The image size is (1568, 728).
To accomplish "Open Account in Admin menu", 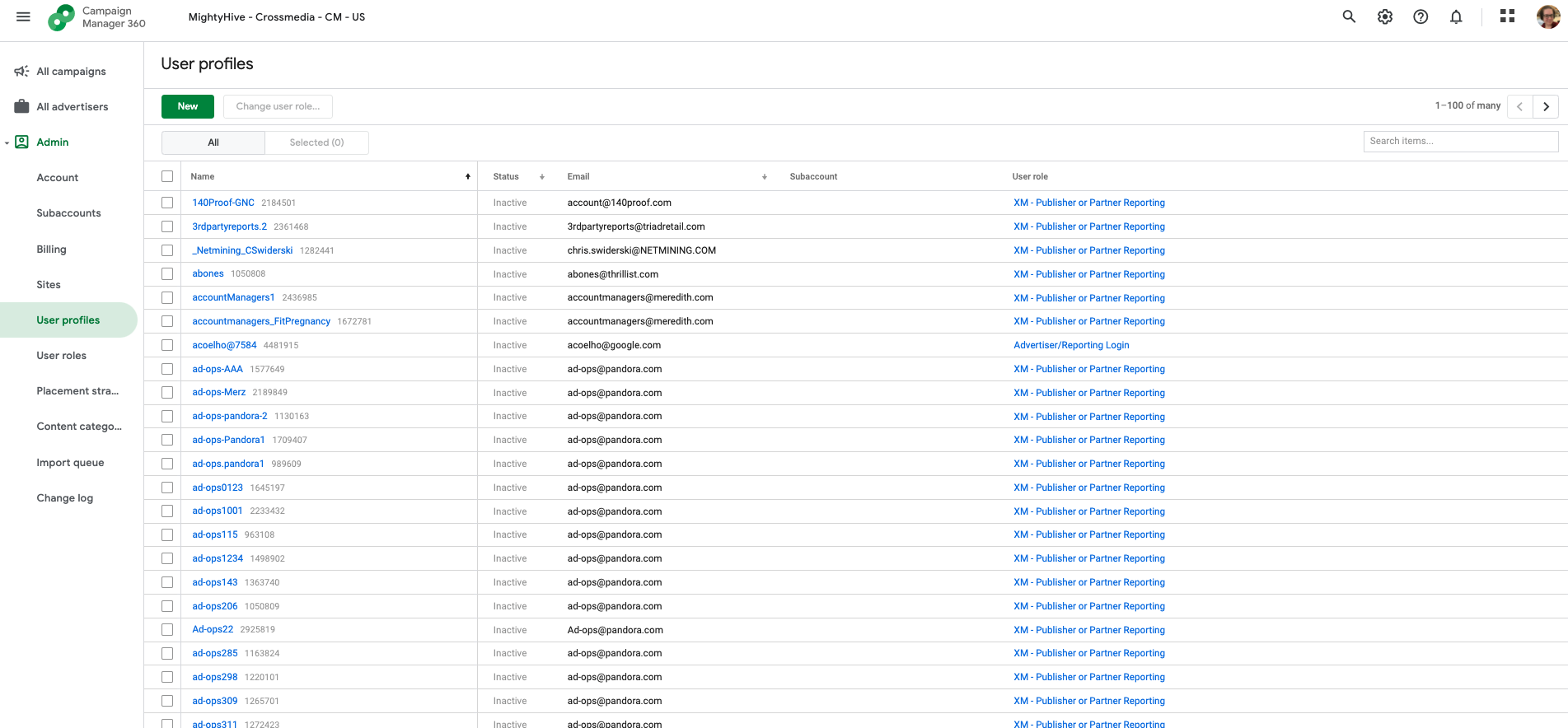I will click(x=58, y=178).
